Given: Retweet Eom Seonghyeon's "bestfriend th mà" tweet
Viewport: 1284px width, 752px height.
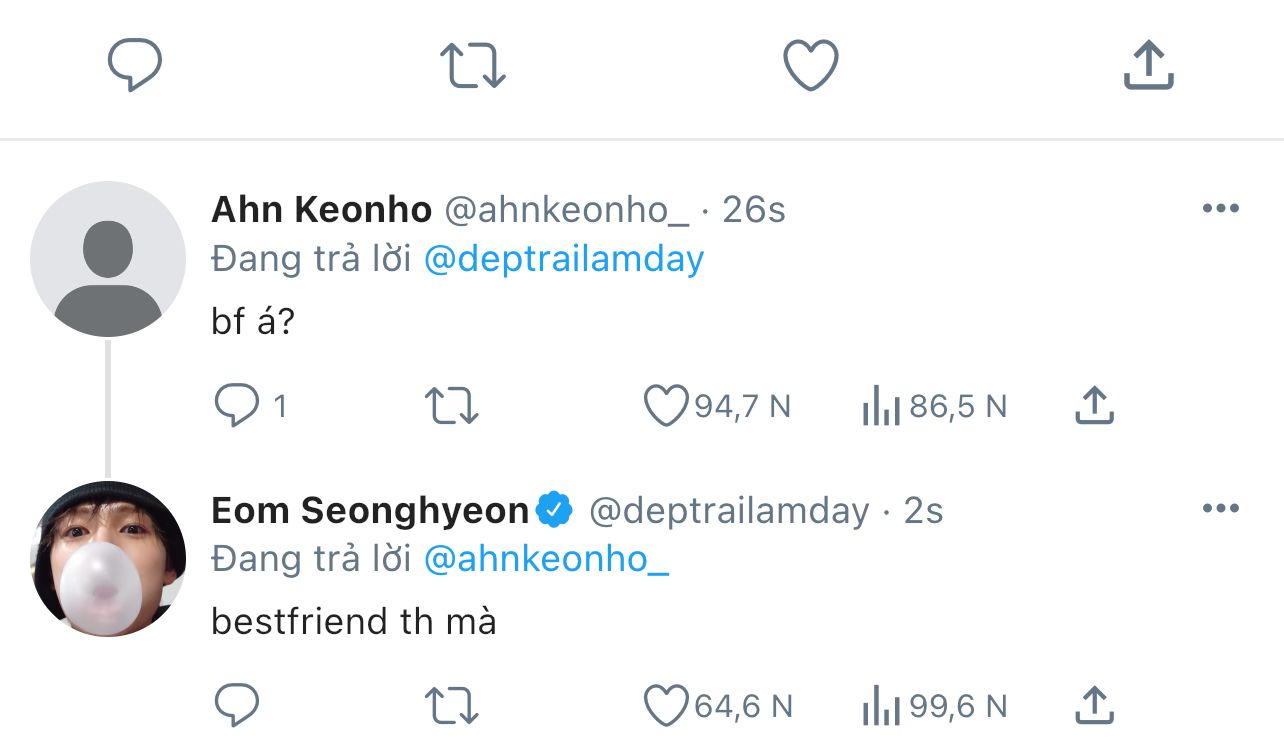Looking at the screenshot, I should [x=452, y=706].
